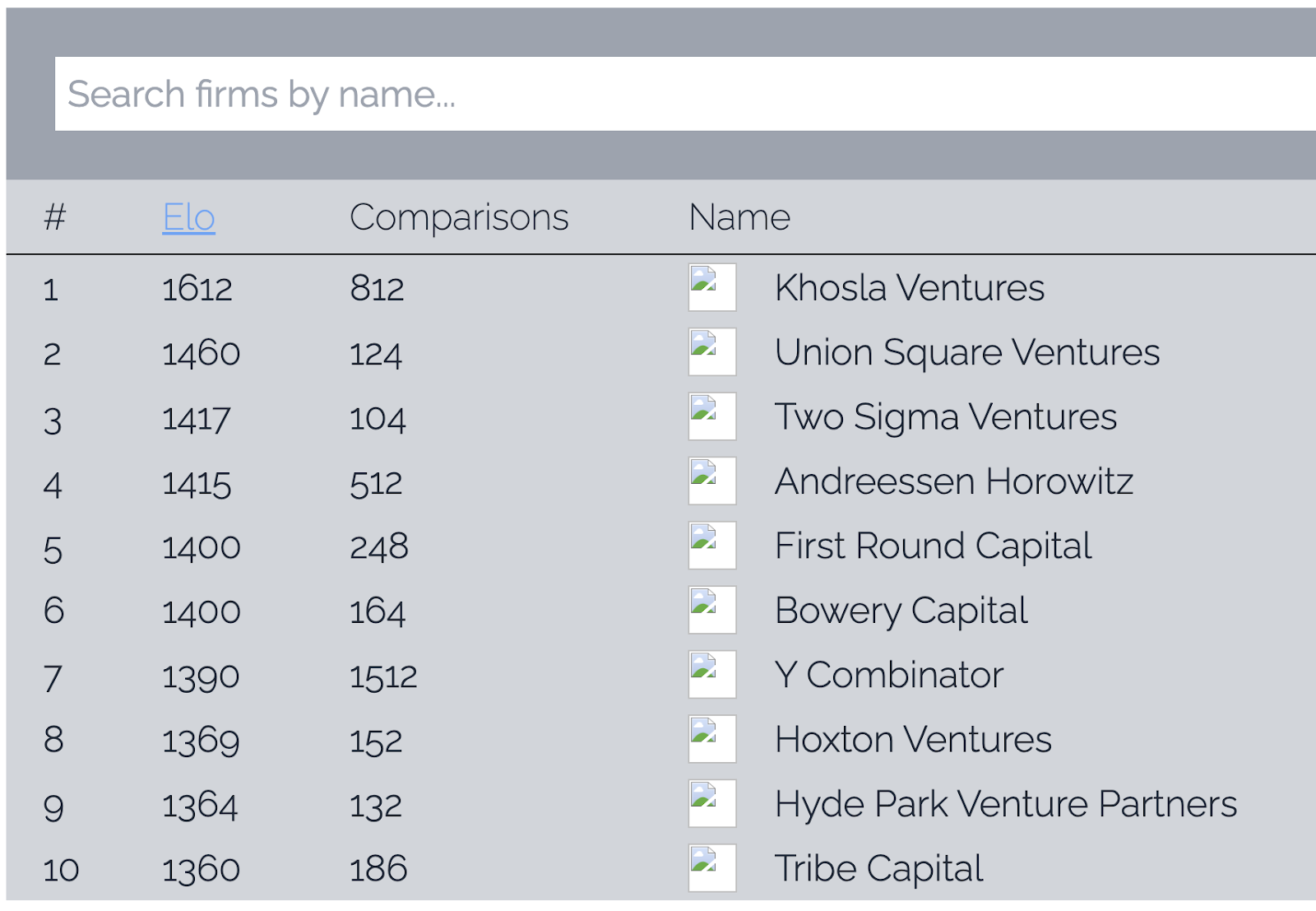Screen dimensions: 1316x911
Task: Click the Hoxton Ventures logo icon
Action: (712, 739)
